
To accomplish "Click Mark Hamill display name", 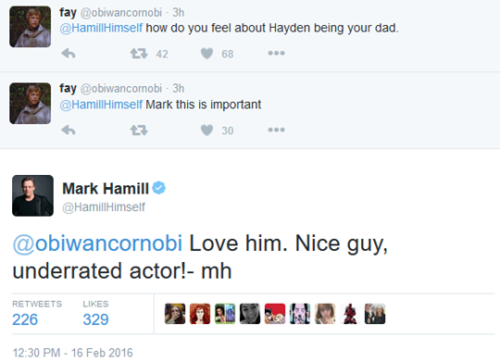I will 106,189.
